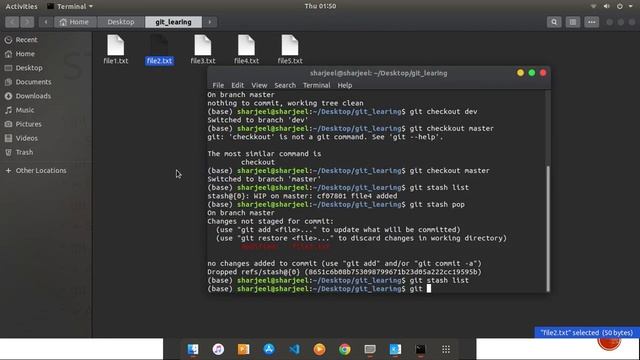
Task: Click the network icon in system tray
Action: point(593,6)
